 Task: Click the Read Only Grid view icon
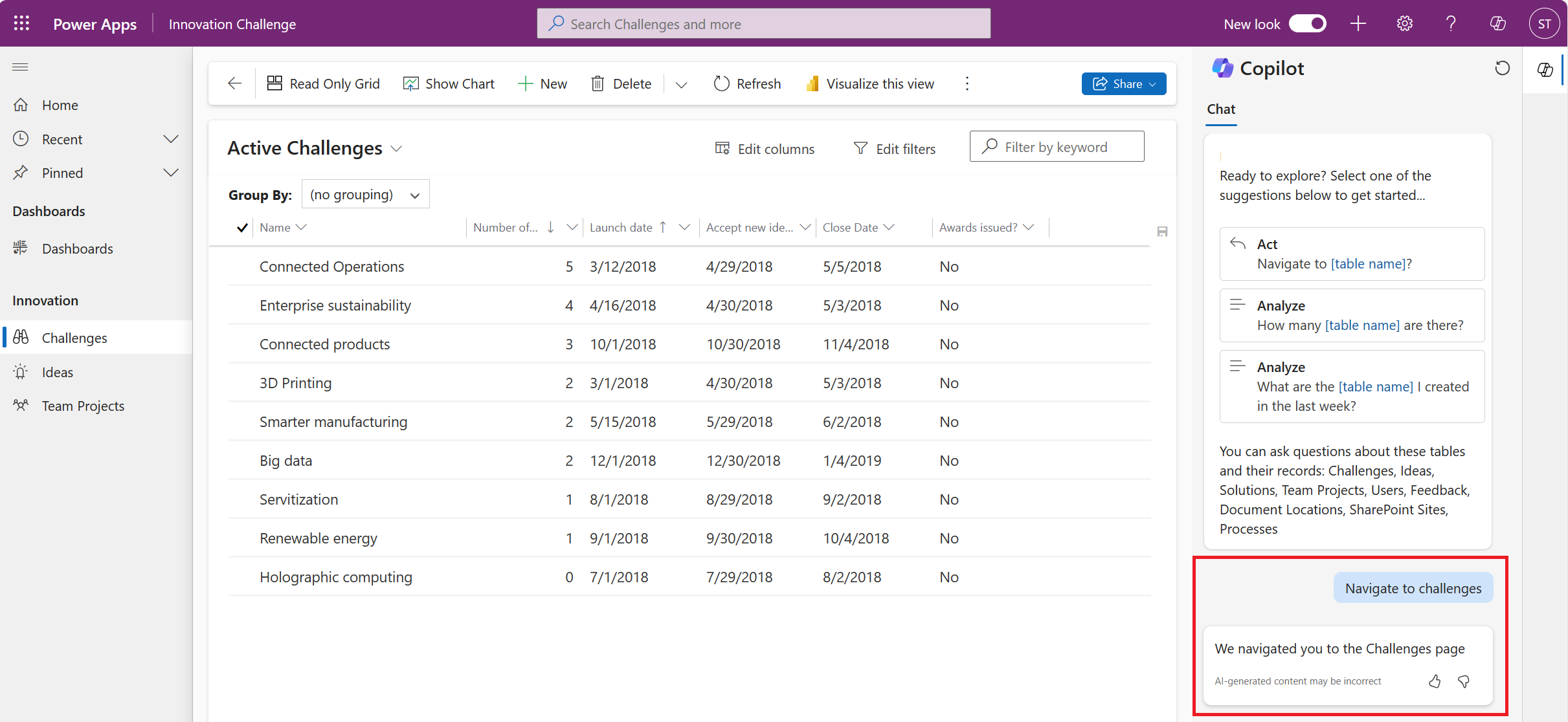pyautogui.click(x=274, y=83)
